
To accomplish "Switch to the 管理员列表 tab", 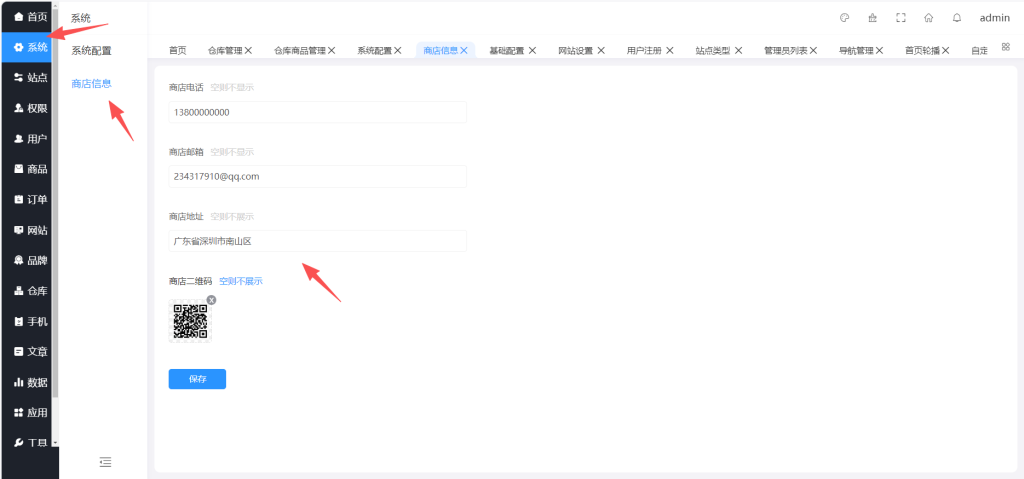I will coord(786,50).
